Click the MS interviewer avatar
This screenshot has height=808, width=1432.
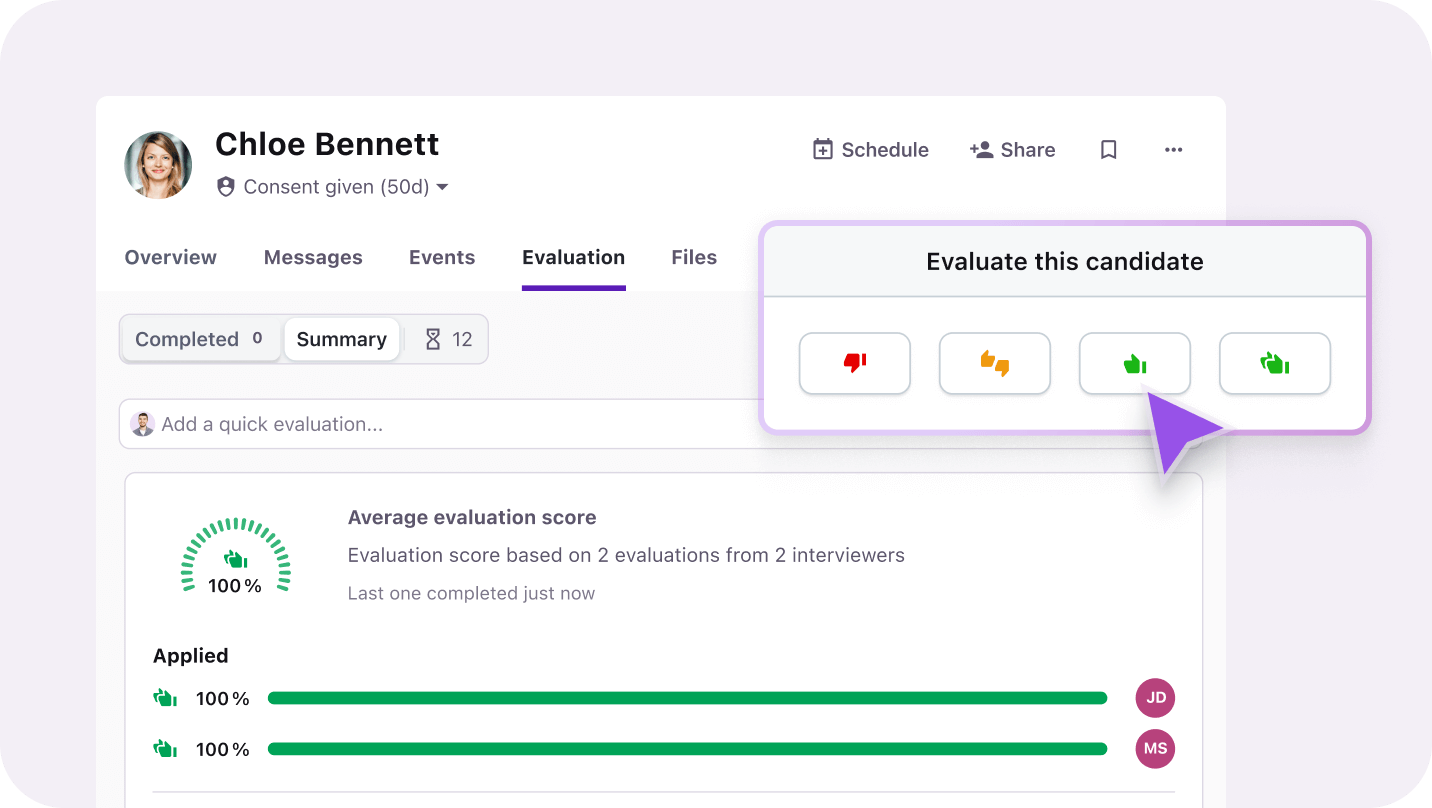1155,749
